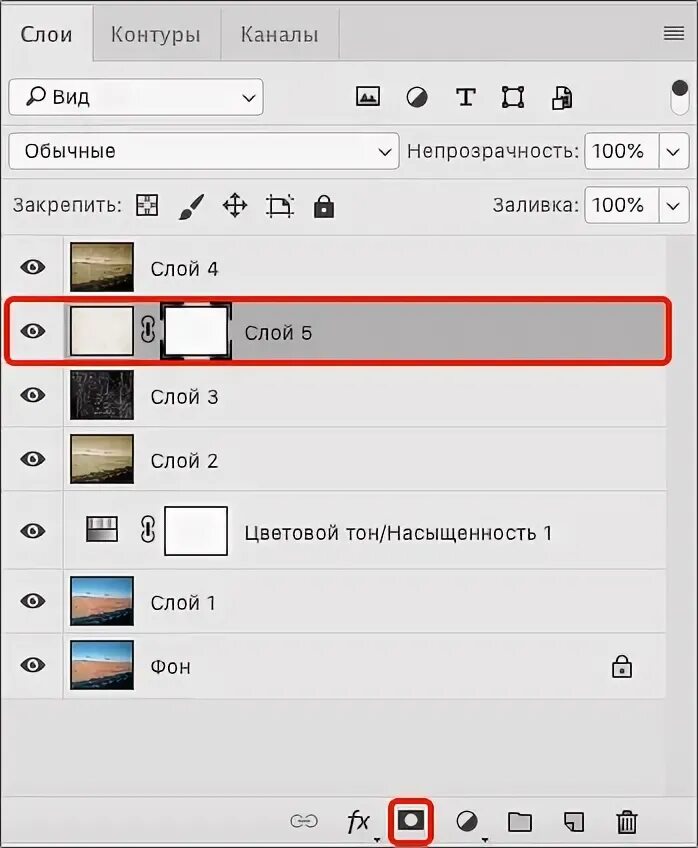698x848 pixels.
Task: Filter layers by smart object type
Action: tap(562, 98)
